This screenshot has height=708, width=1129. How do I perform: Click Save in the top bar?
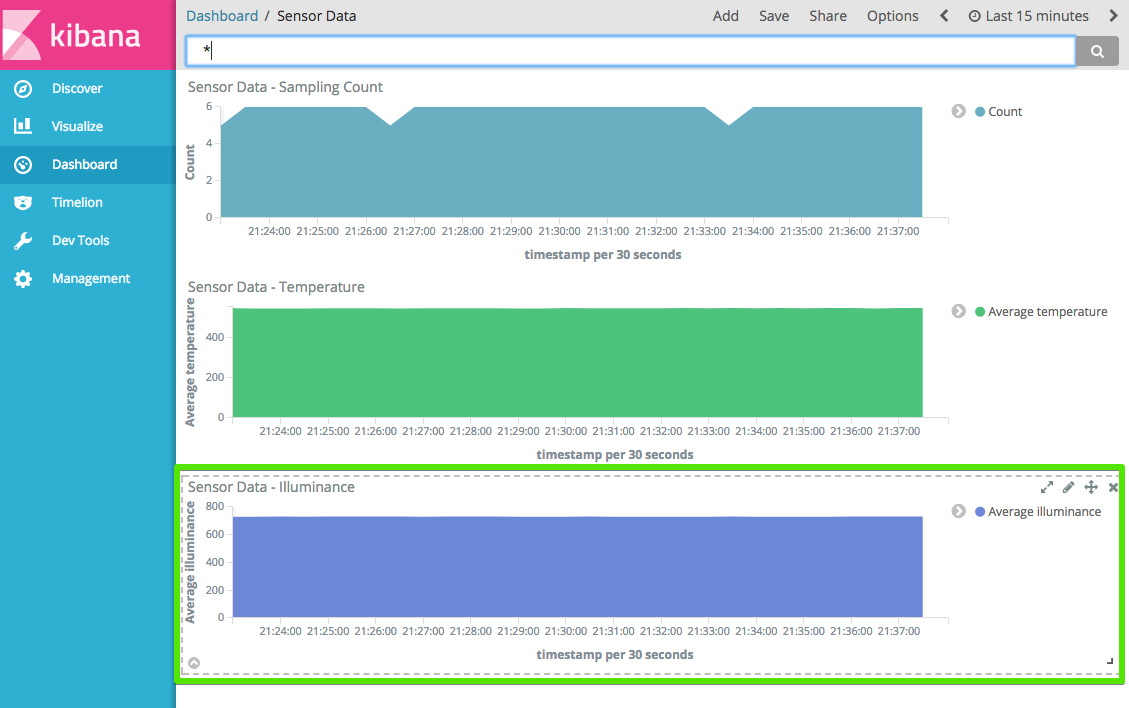[774, 16]
